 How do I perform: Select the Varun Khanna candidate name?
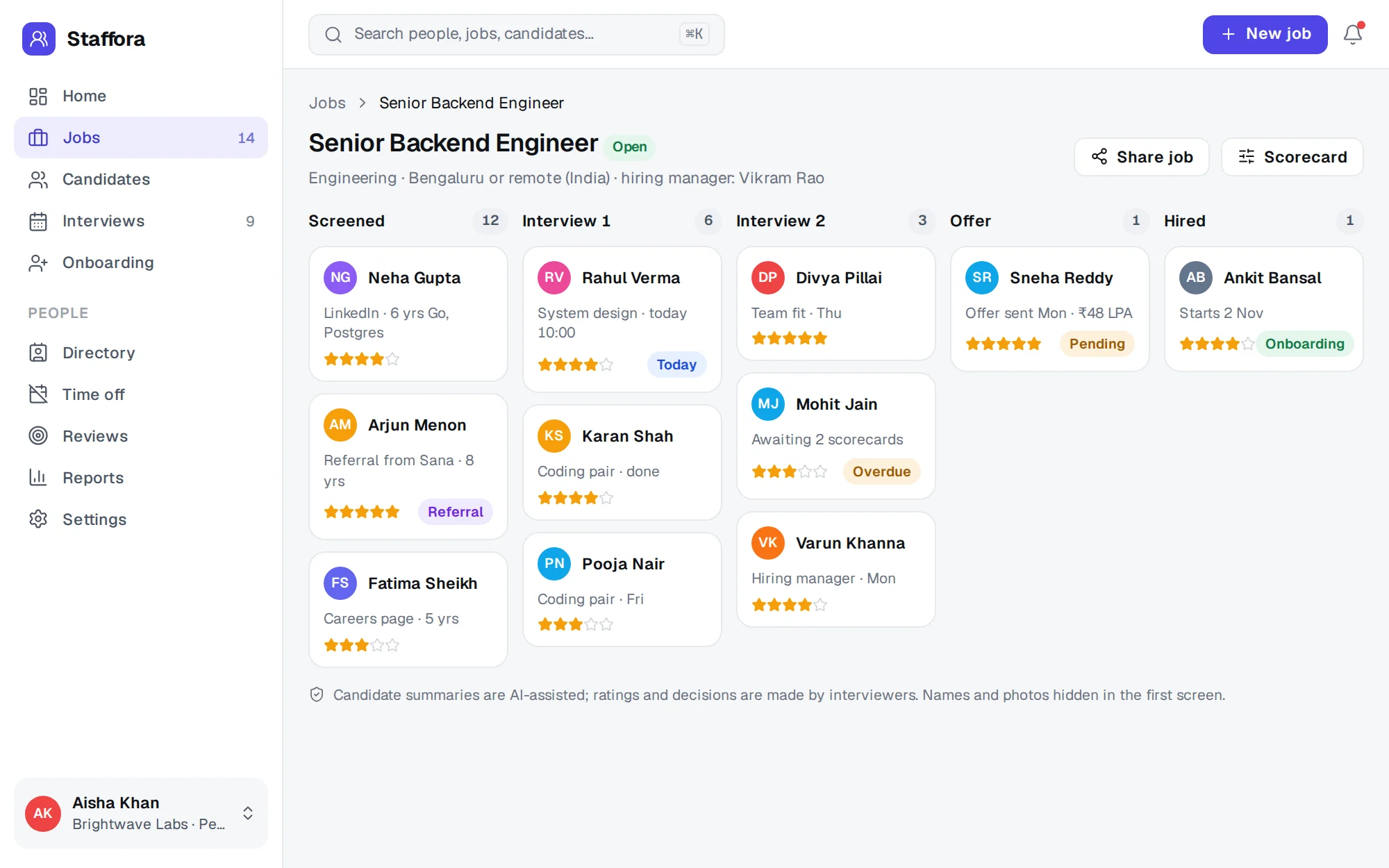[x=850, y=543]
